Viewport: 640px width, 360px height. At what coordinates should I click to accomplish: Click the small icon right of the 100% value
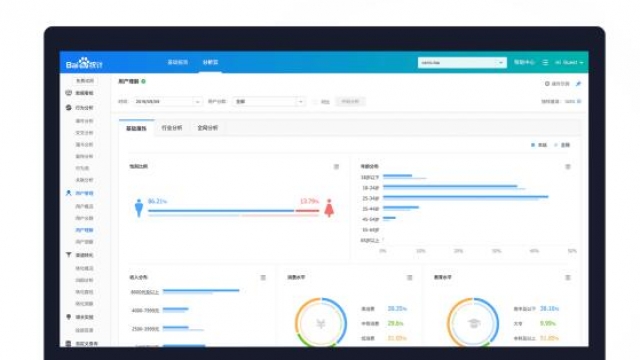coord(579,101)
